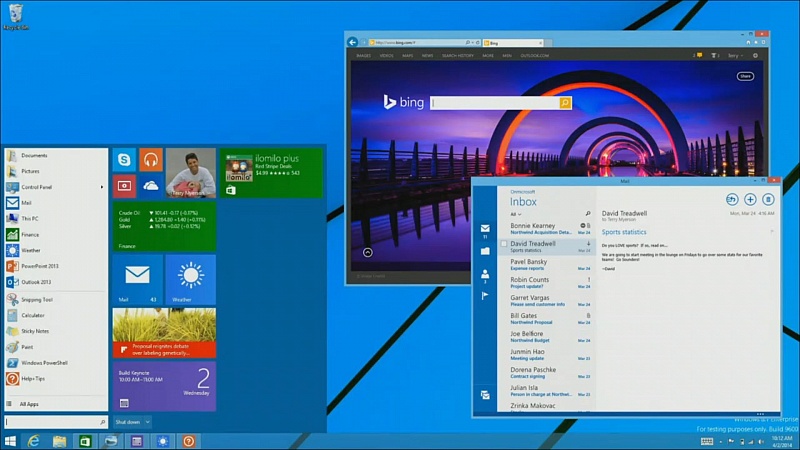
Task: Select All Apps in Start menu
Action: tap(30, 404)
